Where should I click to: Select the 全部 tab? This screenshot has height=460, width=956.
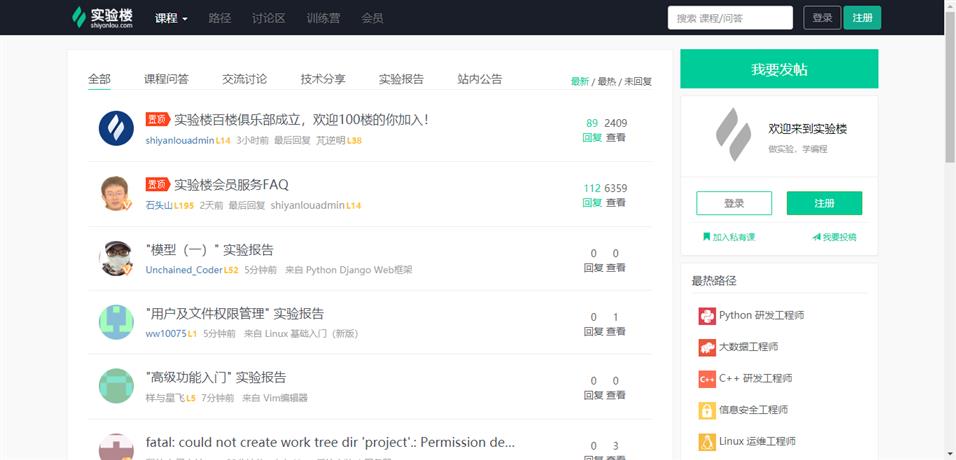pos(99,79)
